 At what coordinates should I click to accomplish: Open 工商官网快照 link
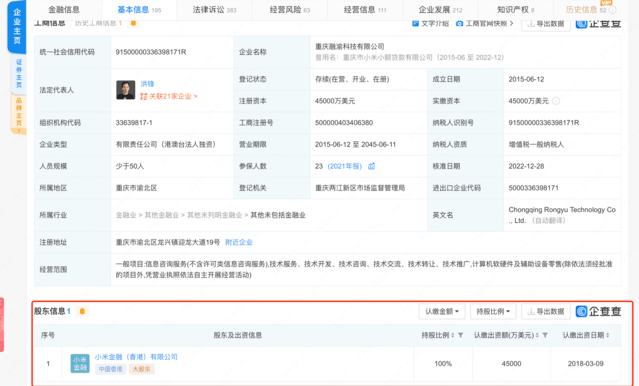[x=485, y=24]
